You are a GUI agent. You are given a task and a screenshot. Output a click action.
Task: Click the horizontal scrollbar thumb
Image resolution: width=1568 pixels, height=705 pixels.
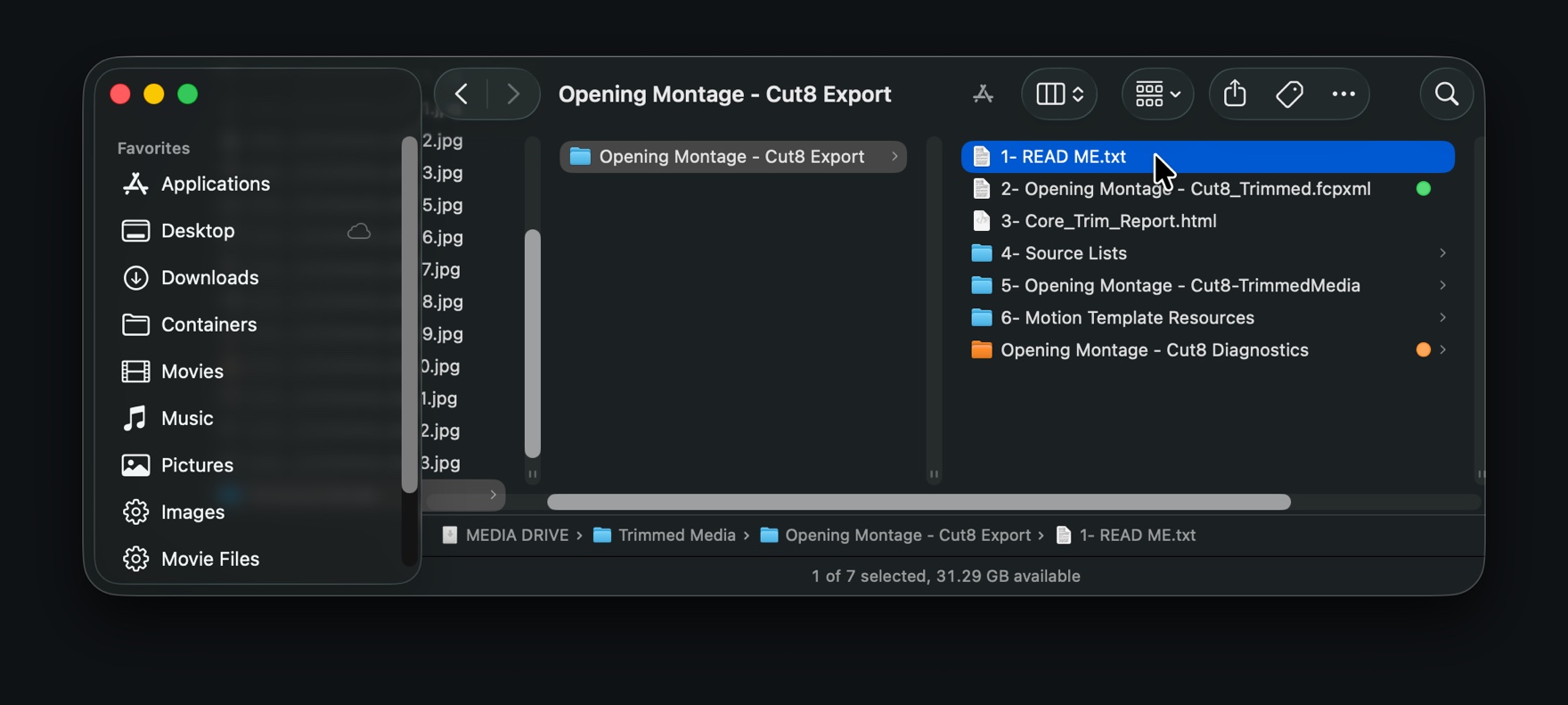click(x=919, y=503)
